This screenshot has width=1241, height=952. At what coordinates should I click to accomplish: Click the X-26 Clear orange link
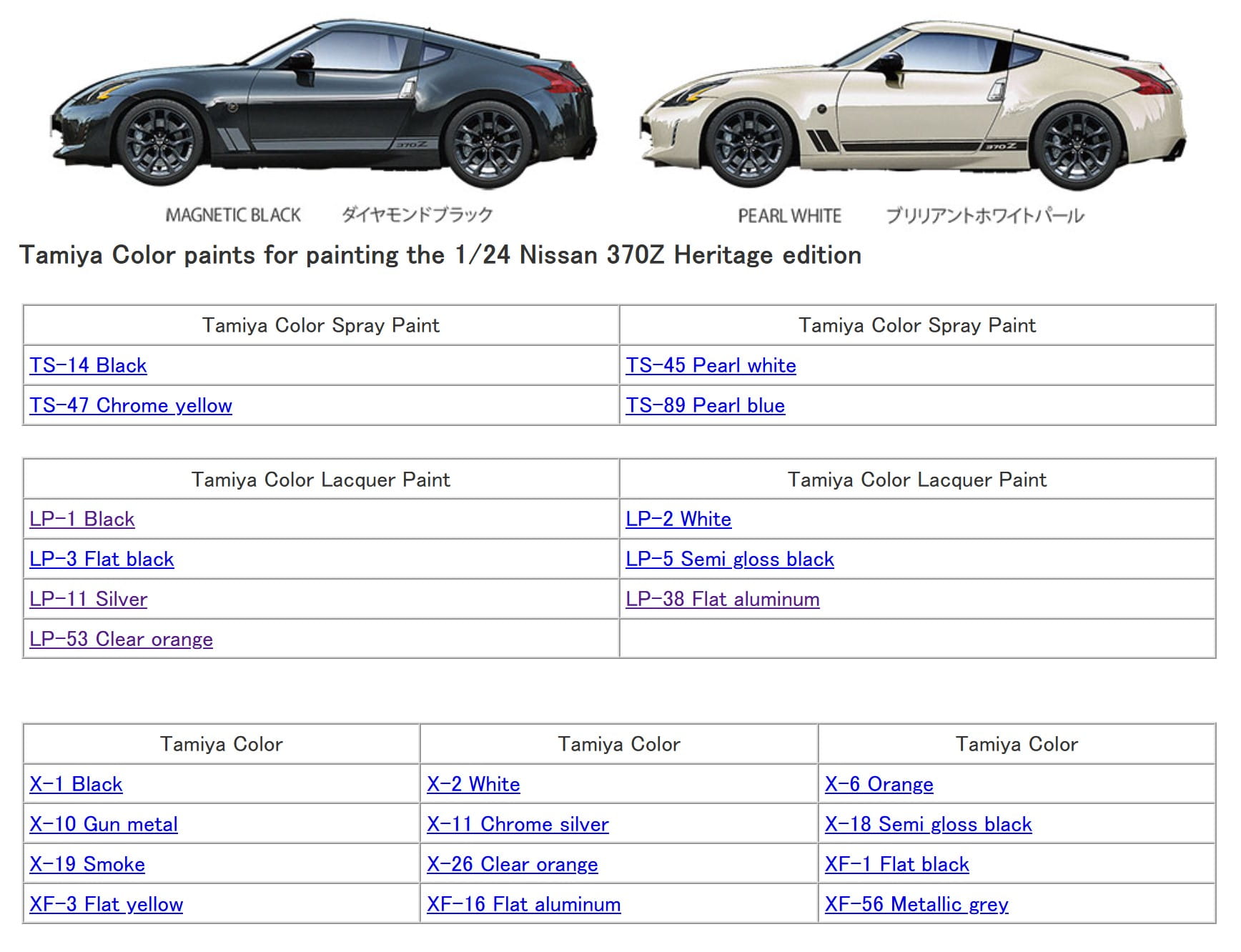512,864
